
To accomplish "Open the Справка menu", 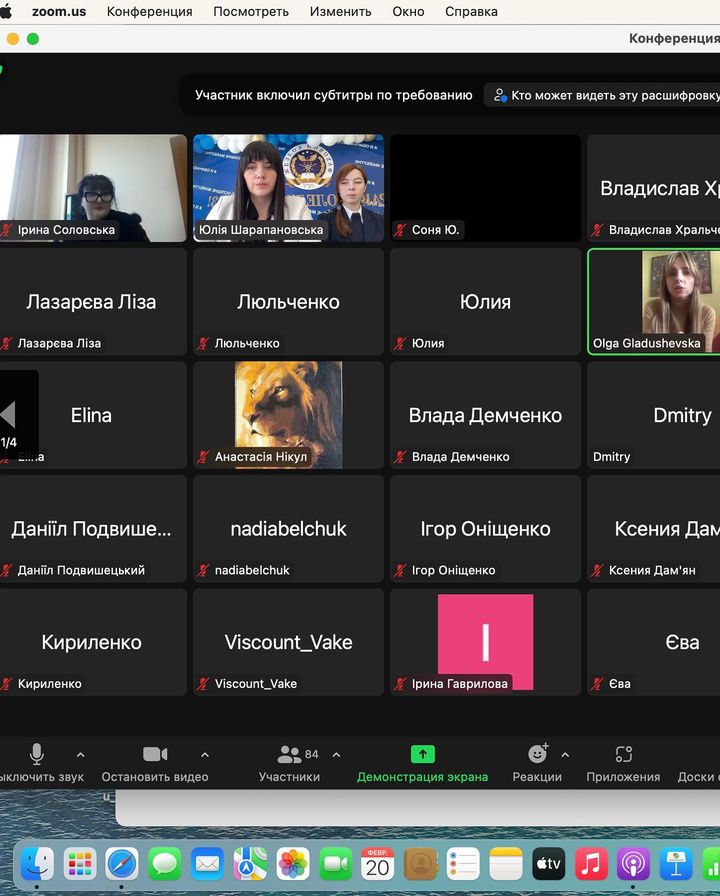I will pyautogui.click(x=471, y=11).
